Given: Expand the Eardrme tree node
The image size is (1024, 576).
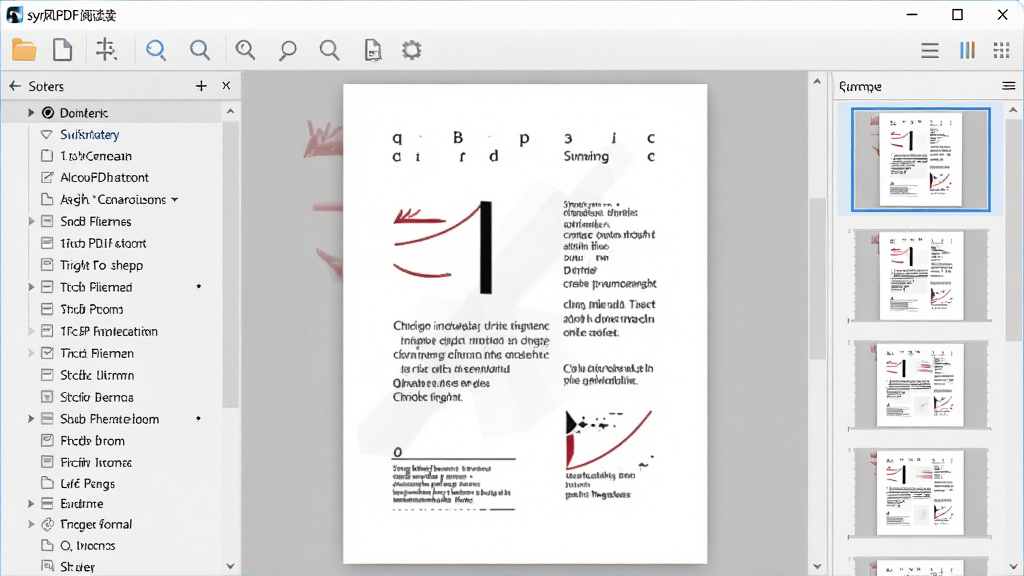Looking at the screenshot, I should 31,504.
